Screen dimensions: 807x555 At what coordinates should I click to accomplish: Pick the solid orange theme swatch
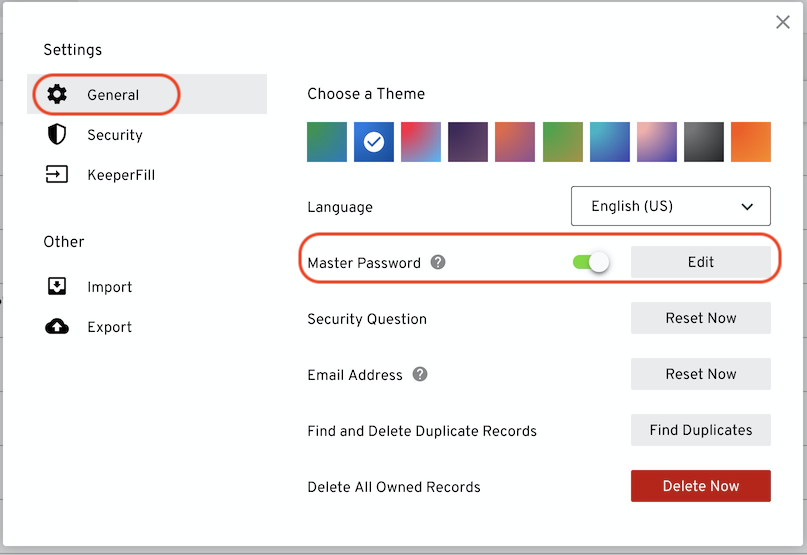point(751,142)
